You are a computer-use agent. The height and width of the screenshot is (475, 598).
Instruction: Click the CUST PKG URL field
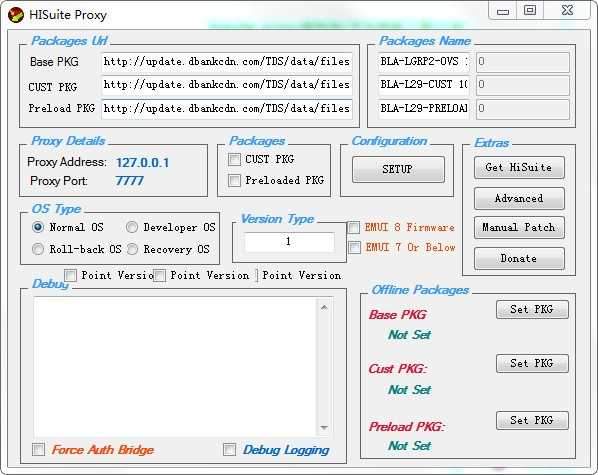coord(227,85)
